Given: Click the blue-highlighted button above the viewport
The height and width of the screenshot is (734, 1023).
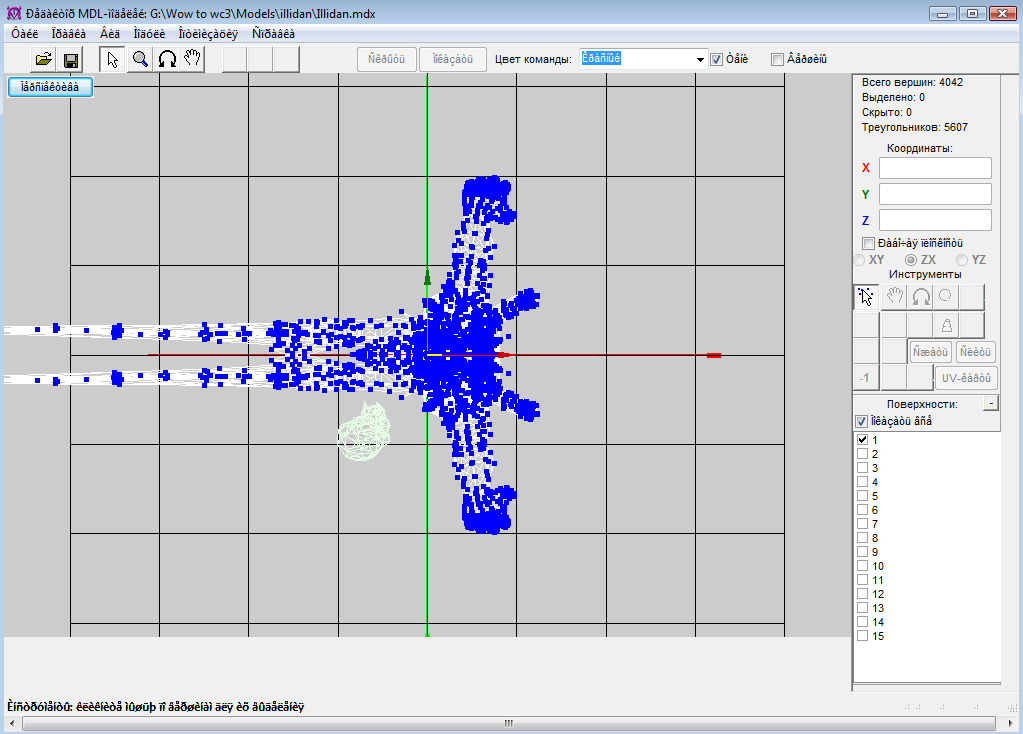Looking at the screenshot, I should (x=50, y=88).
